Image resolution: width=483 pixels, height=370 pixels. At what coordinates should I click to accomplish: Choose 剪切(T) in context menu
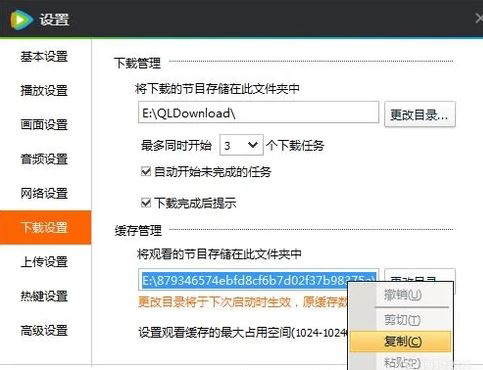pyautogui.click(x=402, y=320)
